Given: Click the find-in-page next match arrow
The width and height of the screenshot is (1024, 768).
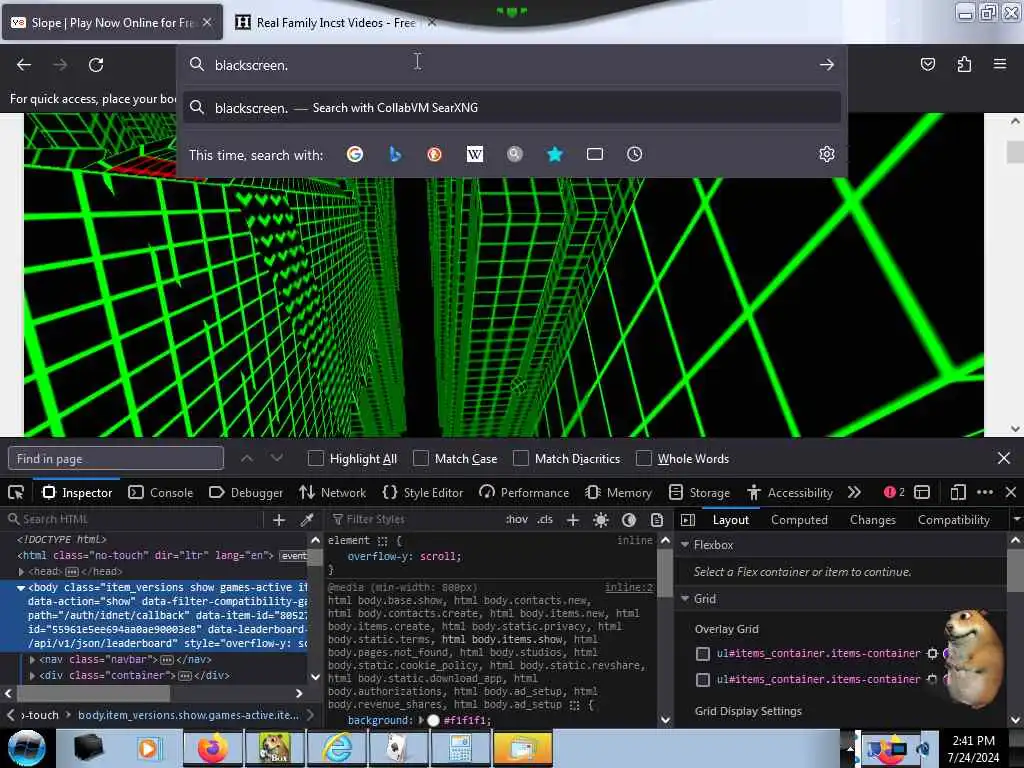Looking at the screenshot, I should pyautogui.click(x=277, y=458).
